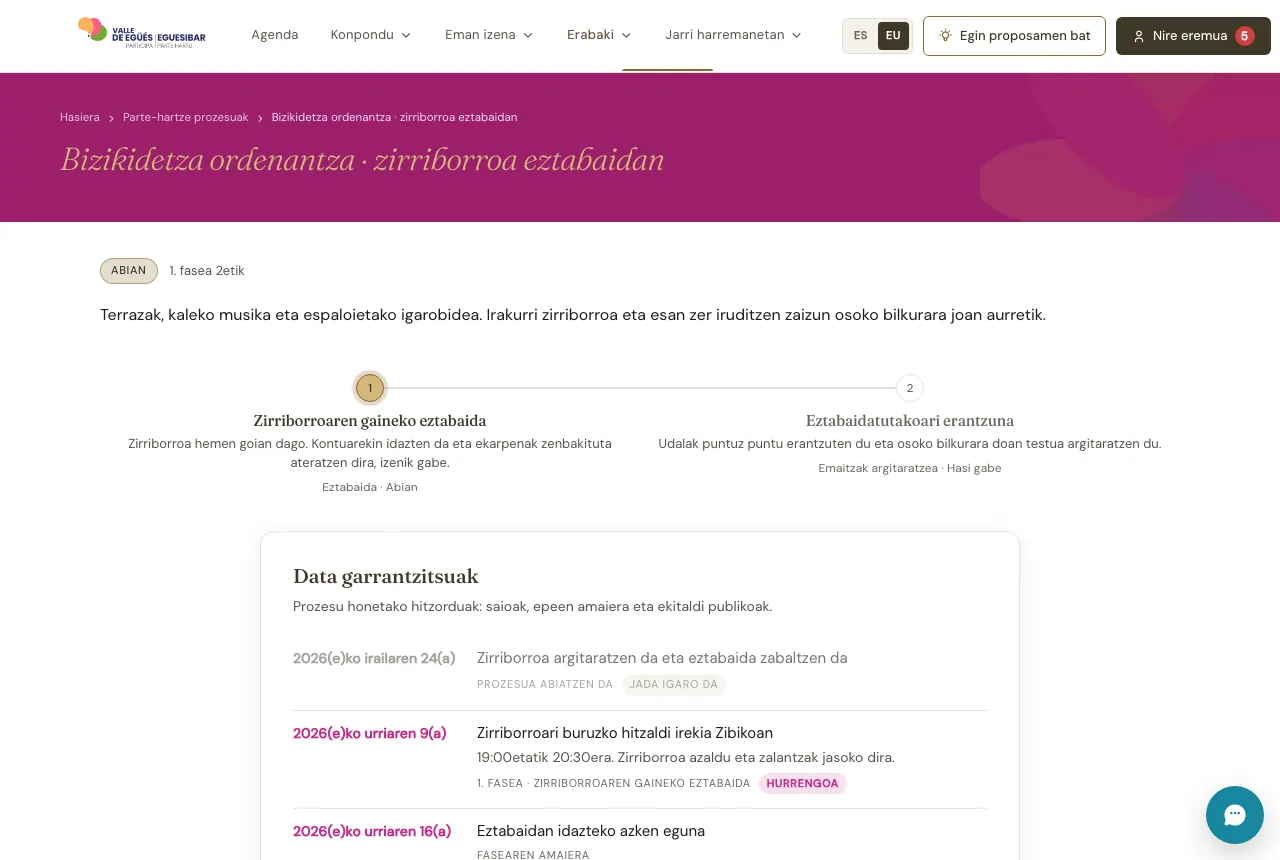Click the current page breadcrumb text

pyautogui.click(x=395, y=117)
